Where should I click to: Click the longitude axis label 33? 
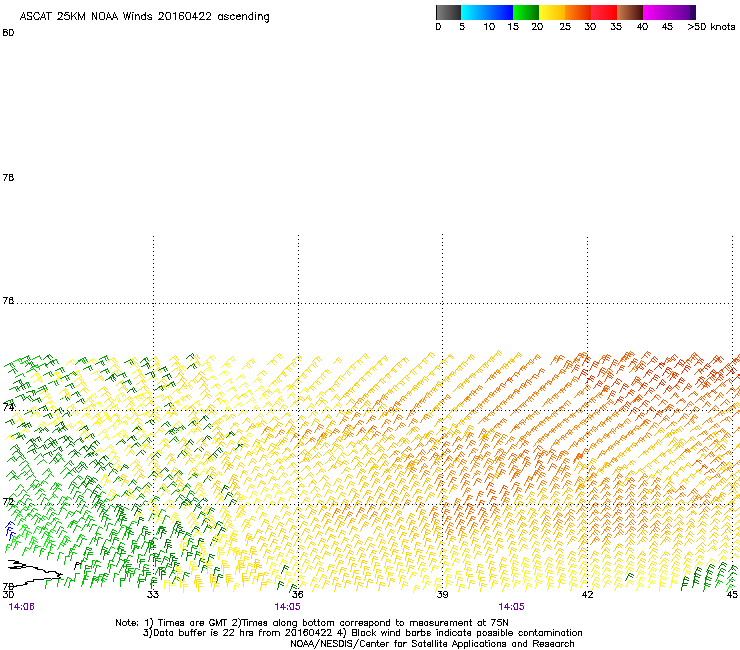(x=152, y=594)
